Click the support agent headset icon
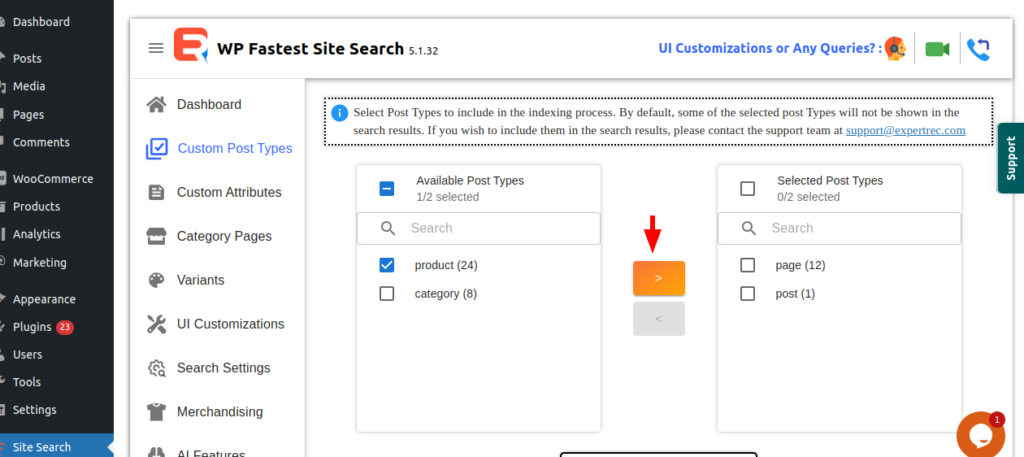 coord(897,48)
